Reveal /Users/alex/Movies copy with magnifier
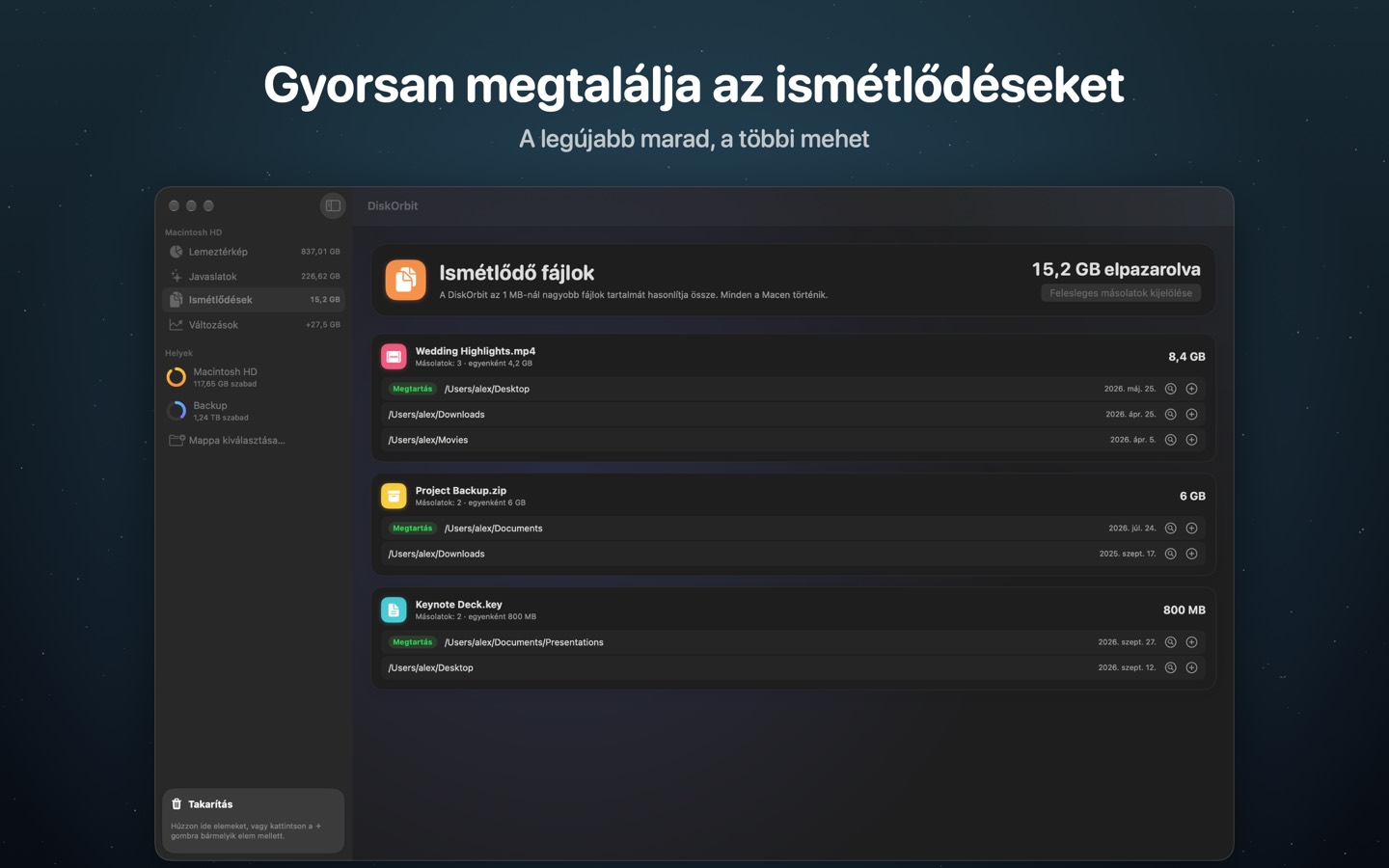1389x868 pixels. [1170, 440]
